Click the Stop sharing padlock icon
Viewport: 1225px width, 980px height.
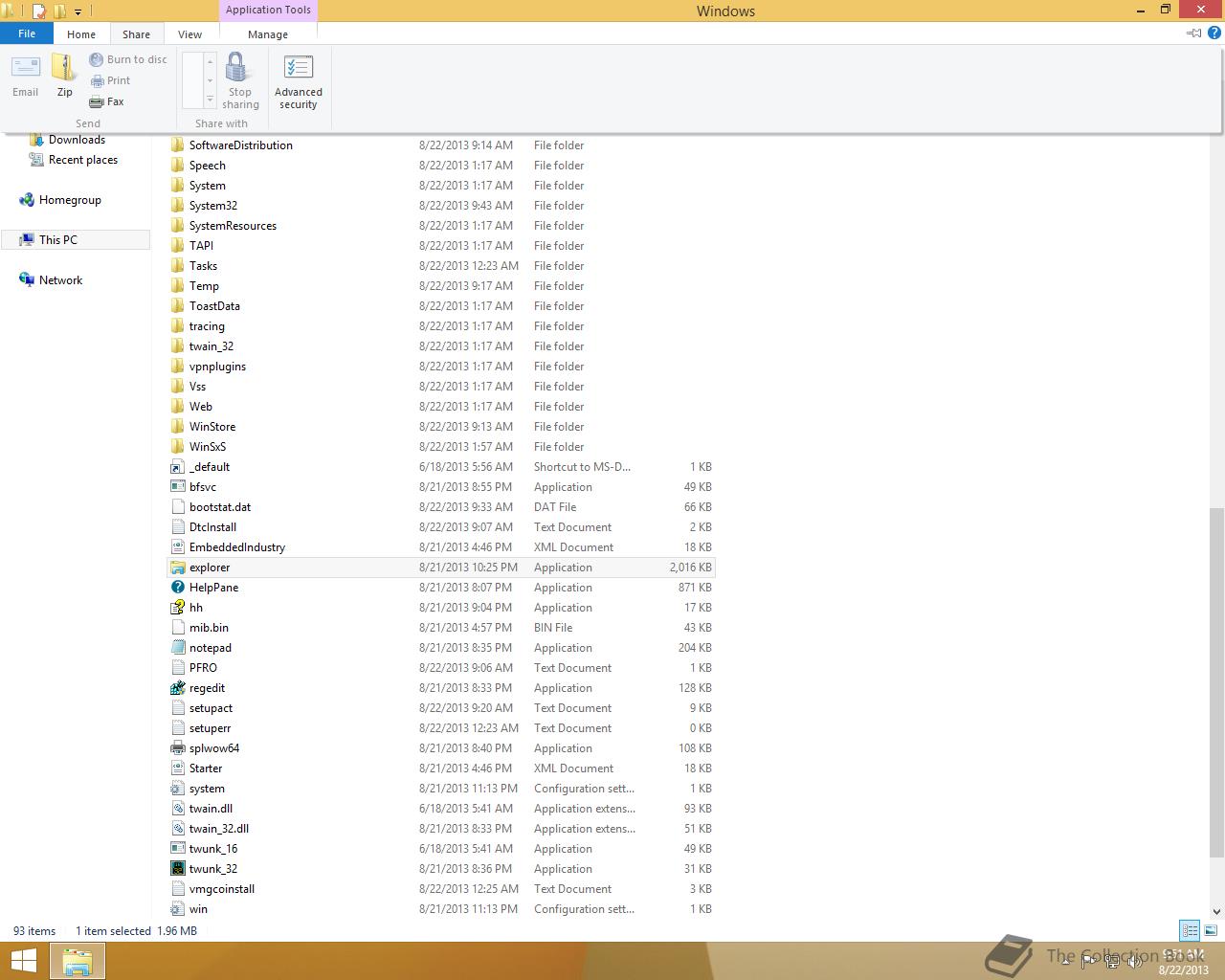(x=236, y=67)
